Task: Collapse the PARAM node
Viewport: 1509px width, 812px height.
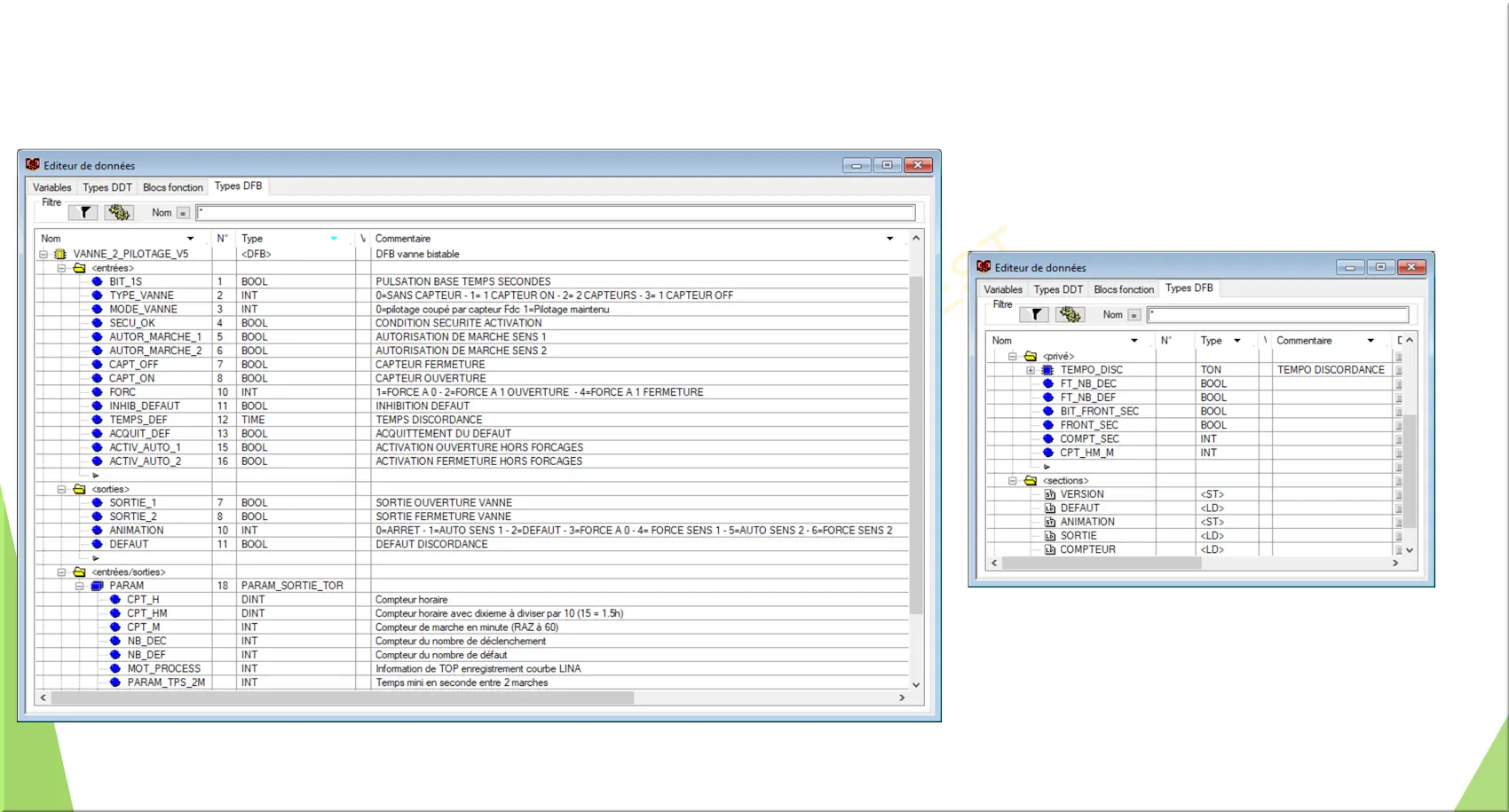Action: click(79, 586)
